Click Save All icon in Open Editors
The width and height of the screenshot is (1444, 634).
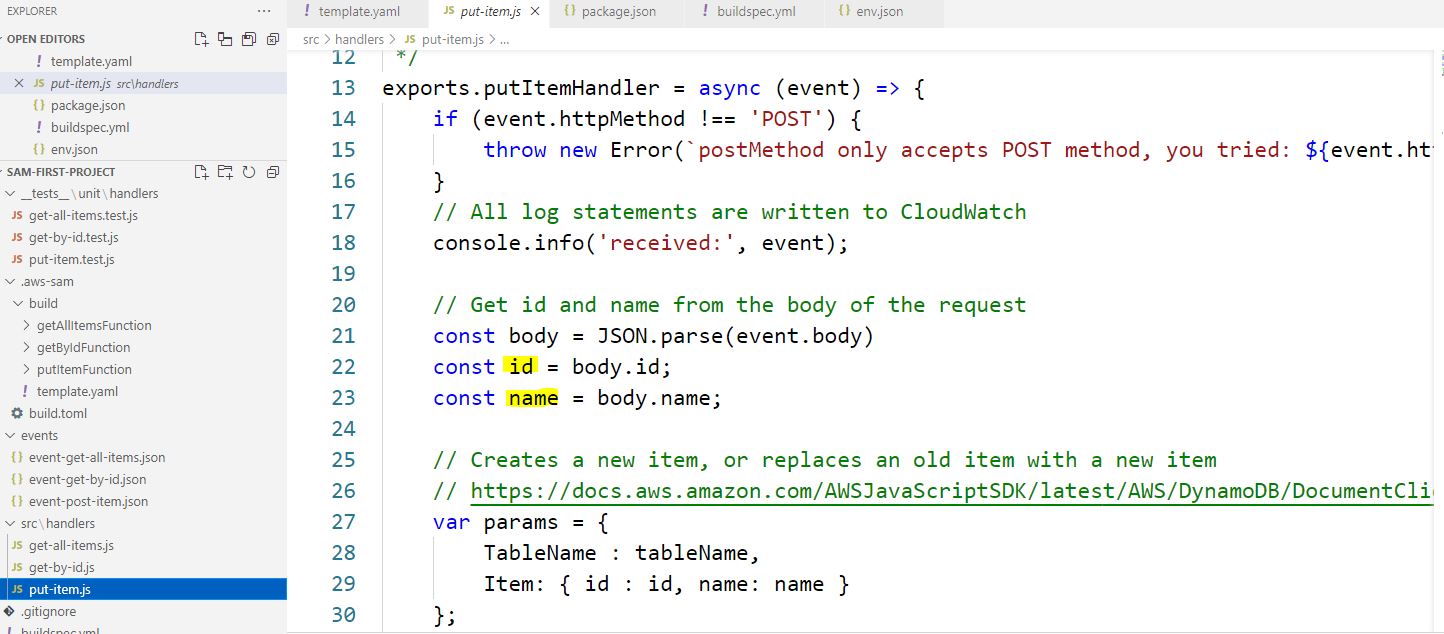click(248, 39)
